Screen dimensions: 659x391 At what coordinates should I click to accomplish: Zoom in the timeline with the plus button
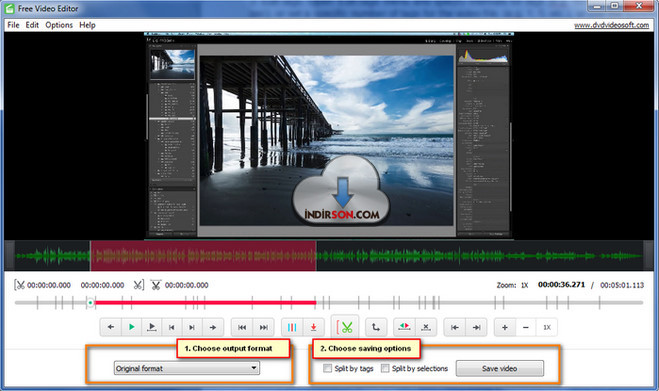pyautogui.click(x=505, y=327)
